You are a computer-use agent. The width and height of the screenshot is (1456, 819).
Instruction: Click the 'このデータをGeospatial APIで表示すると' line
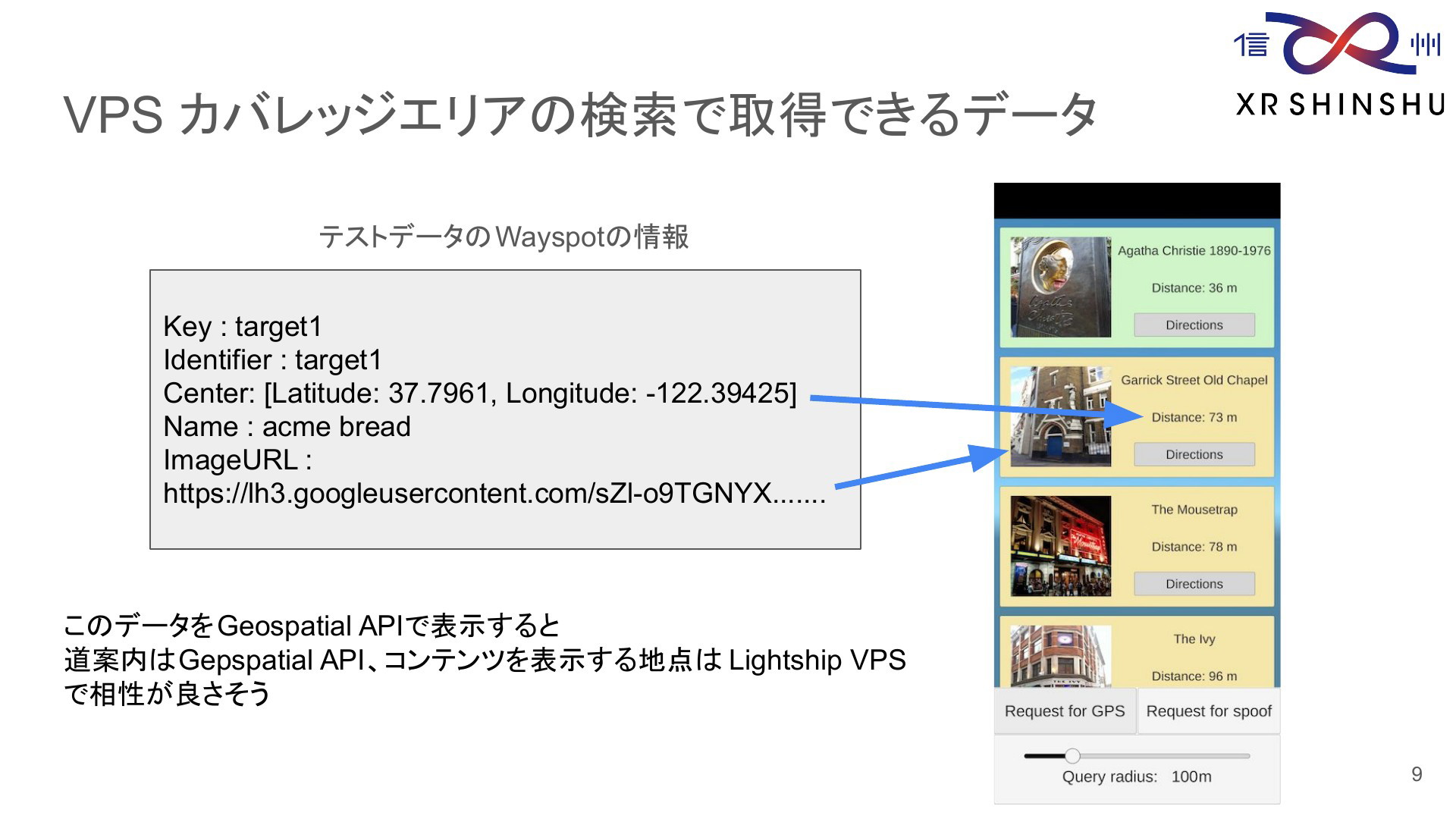tap(312, 626)
